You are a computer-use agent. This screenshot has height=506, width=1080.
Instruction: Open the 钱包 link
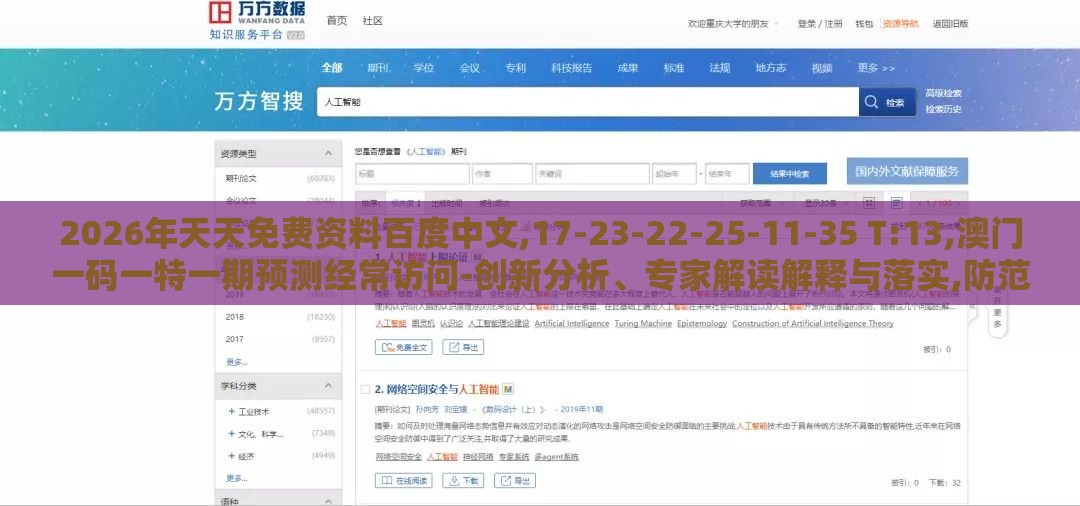(x=864, y=23)
